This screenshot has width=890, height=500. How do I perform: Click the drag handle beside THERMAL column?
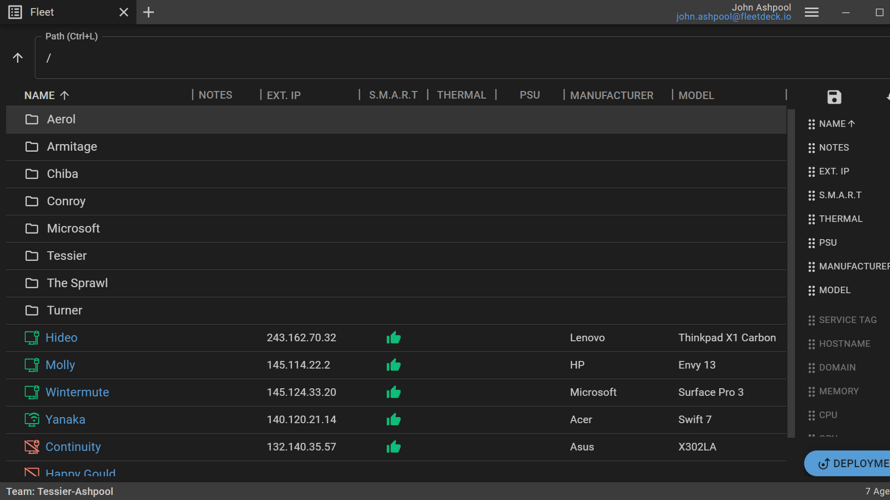pos(811,219)
